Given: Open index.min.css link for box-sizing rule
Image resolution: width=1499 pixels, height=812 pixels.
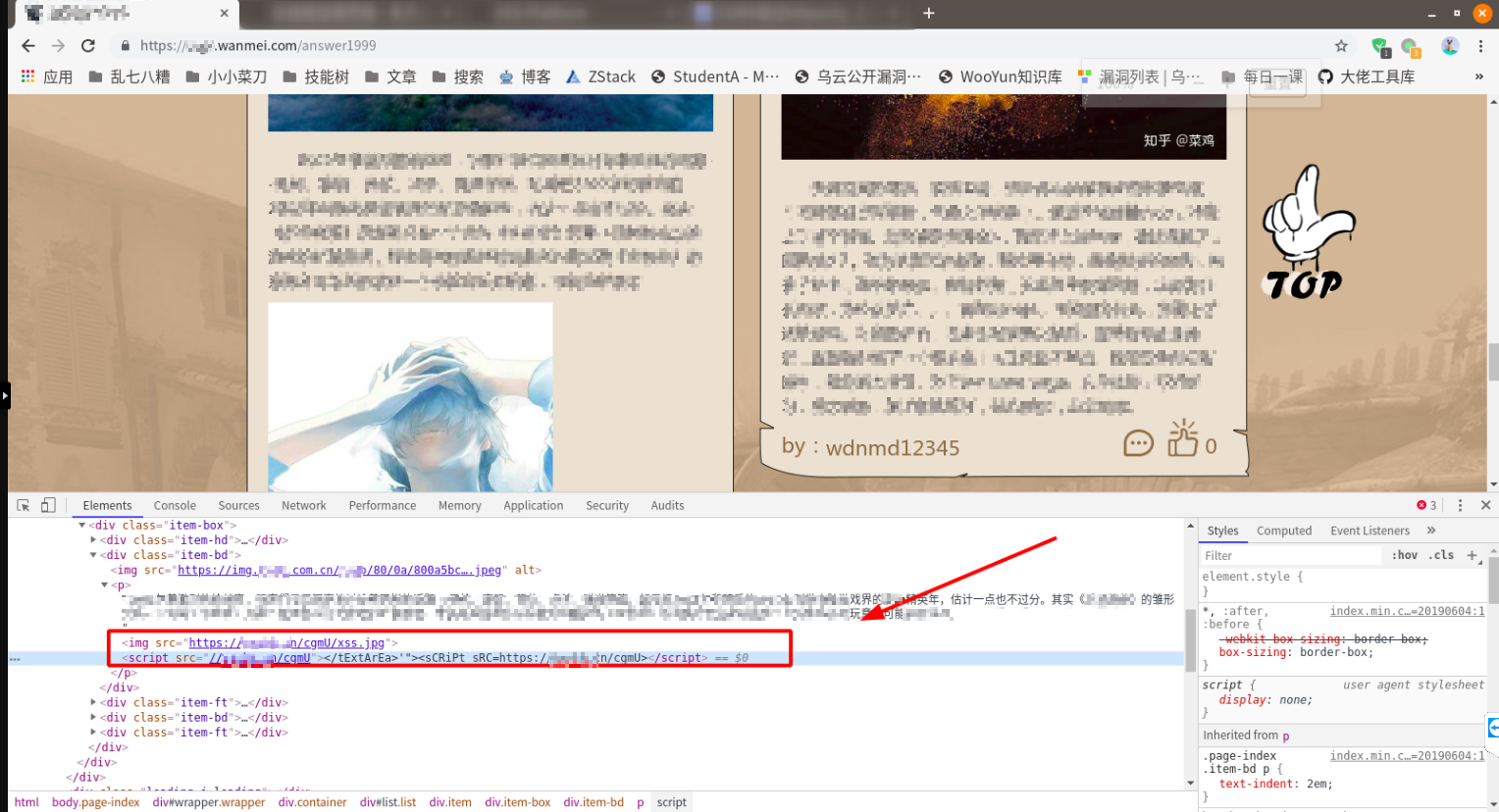Looking at the screenshot, I should click(x=1407, y=611).
